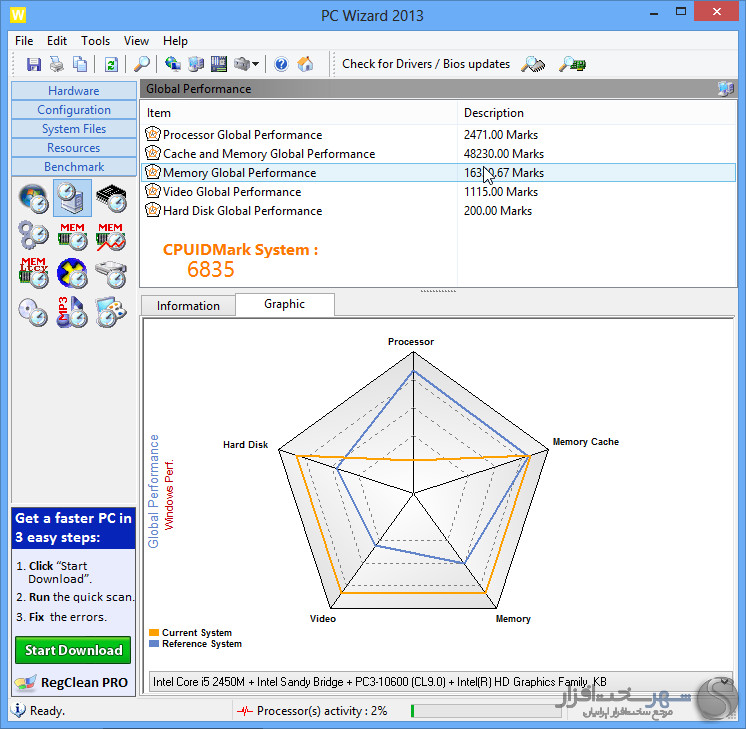The image size is (746, 729).
Task: Click the orange Current System legend swatch
Action: coord(153,633)
